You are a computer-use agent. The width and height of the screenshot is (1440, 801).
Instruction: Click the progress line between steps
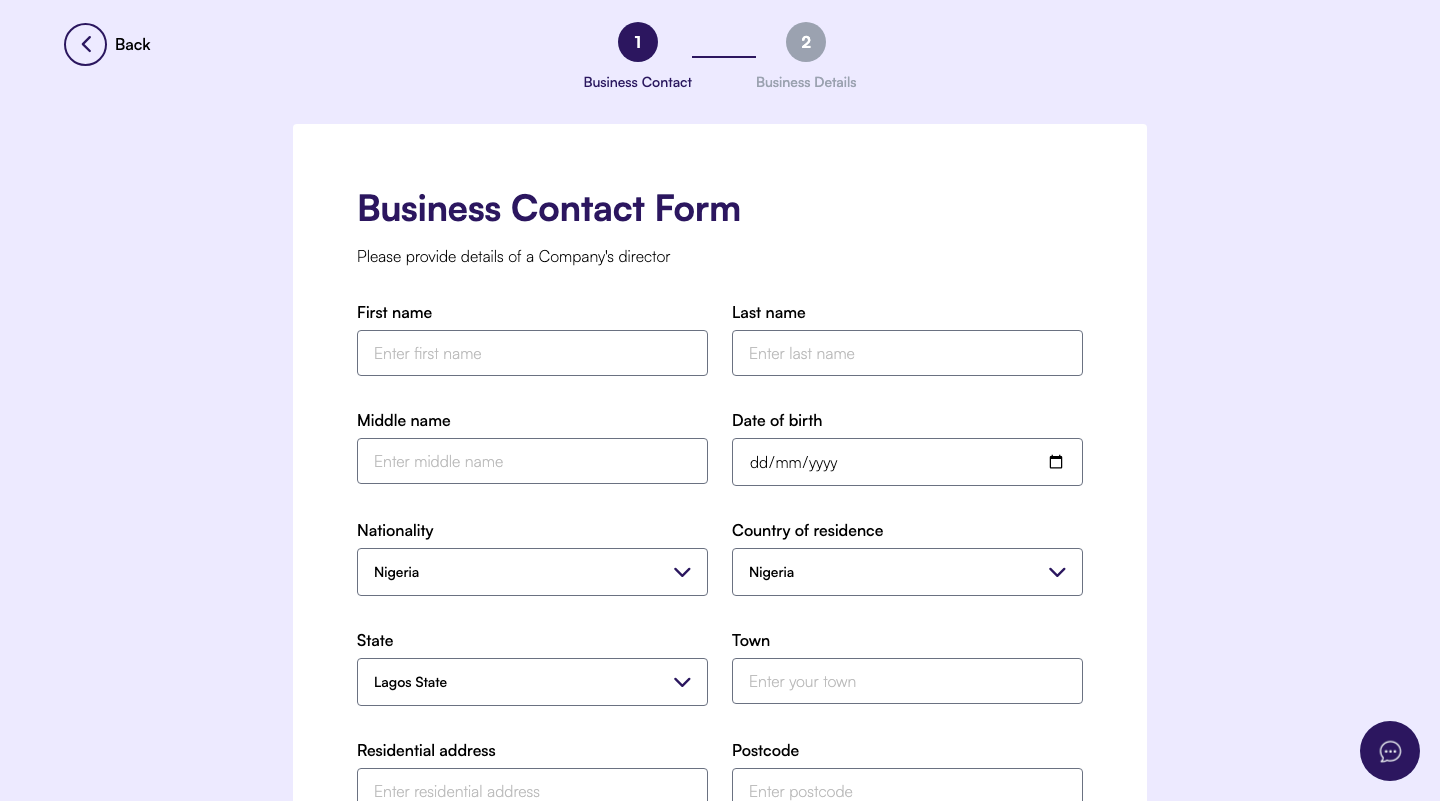pos(724,58)
